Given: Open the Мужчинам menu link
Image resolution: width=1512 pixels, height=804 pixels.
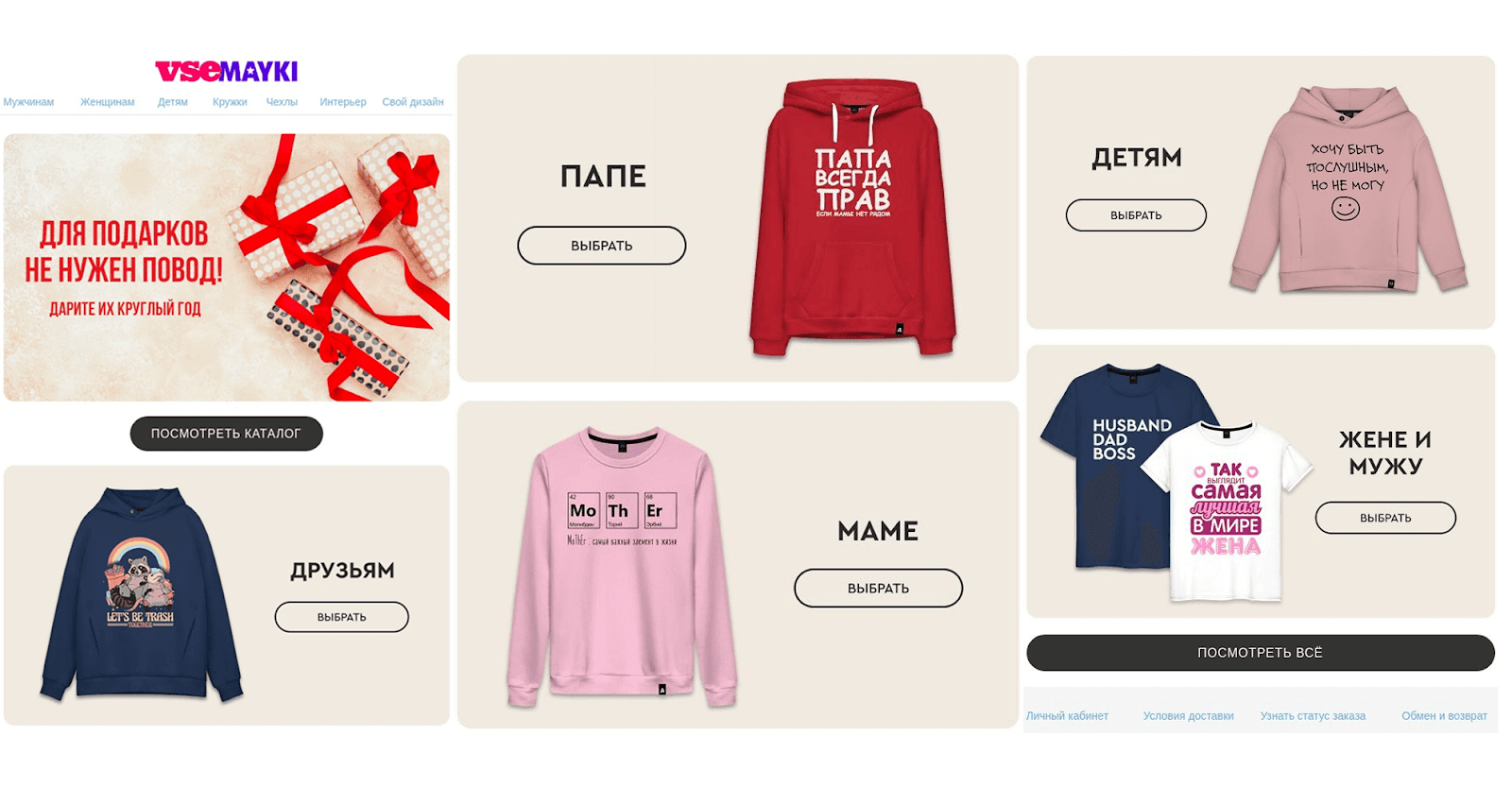Looking at the screenshot, I should click(x=28, y=102).
